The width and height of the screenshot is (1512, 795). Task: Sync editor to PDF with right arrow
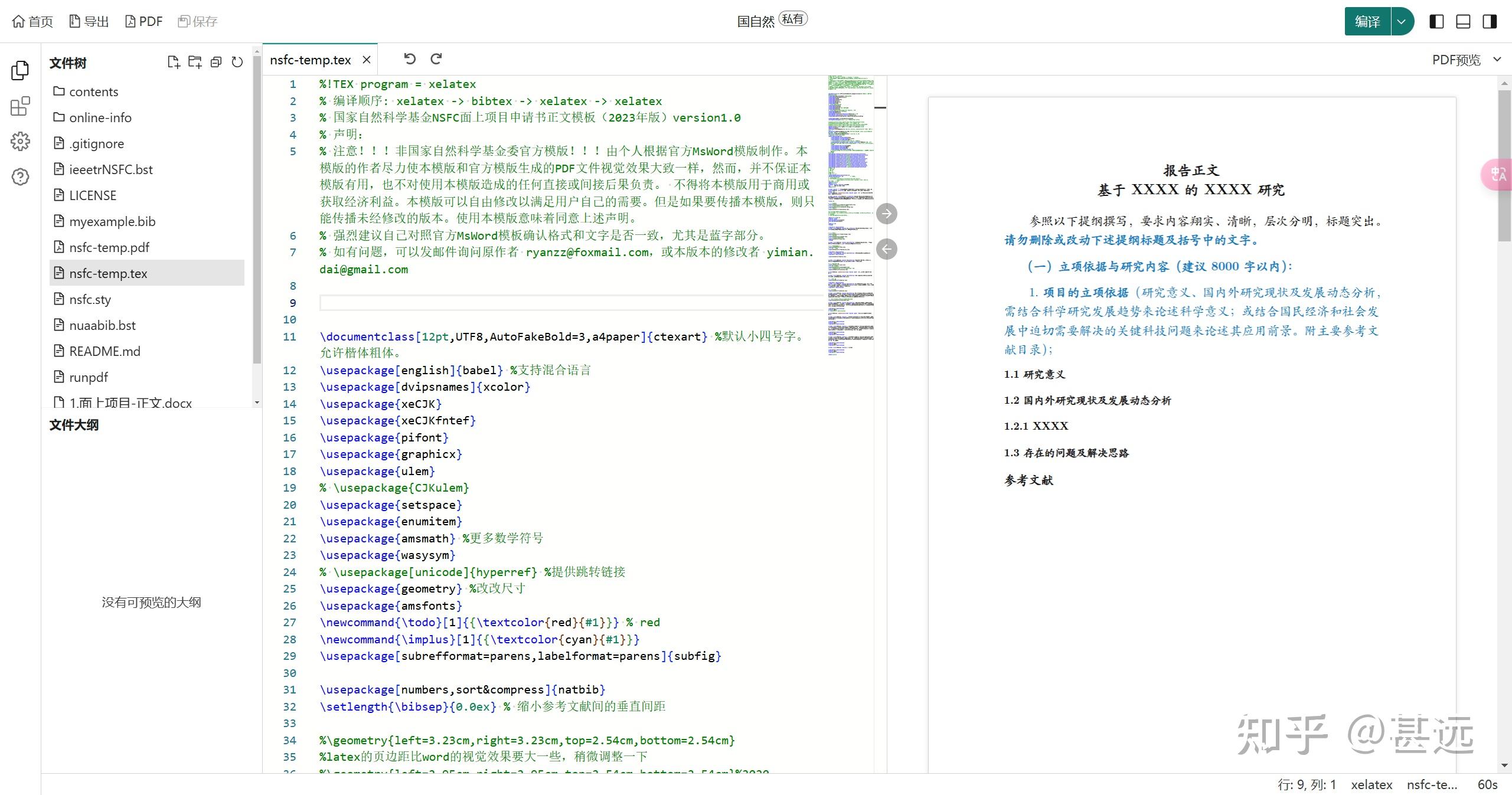coord(886,214)
